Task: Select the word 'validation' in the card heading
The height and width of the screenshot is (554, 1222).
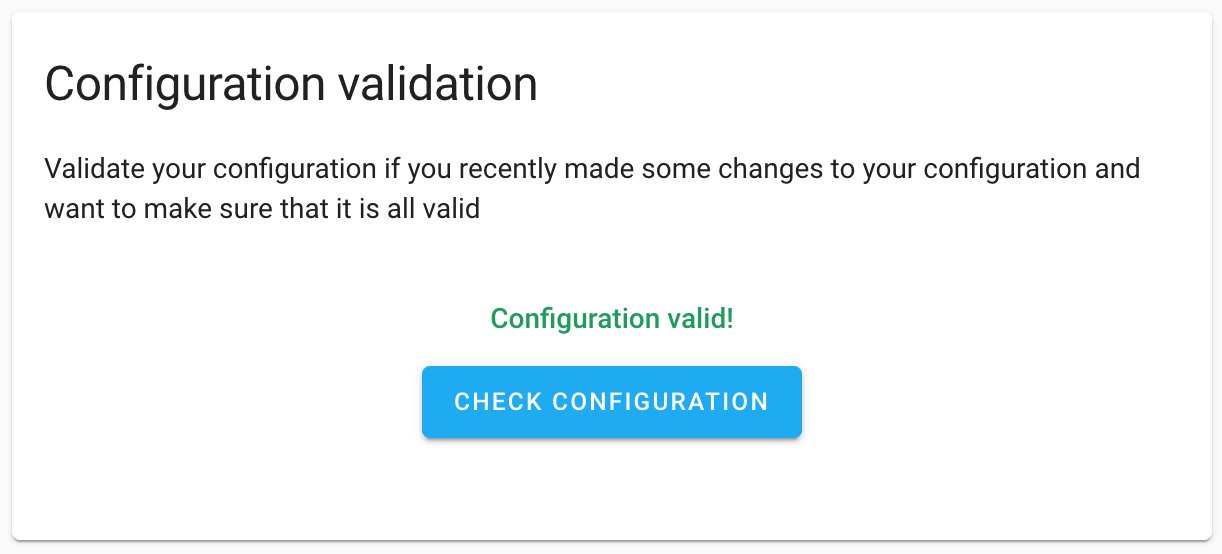Action: 437,84
